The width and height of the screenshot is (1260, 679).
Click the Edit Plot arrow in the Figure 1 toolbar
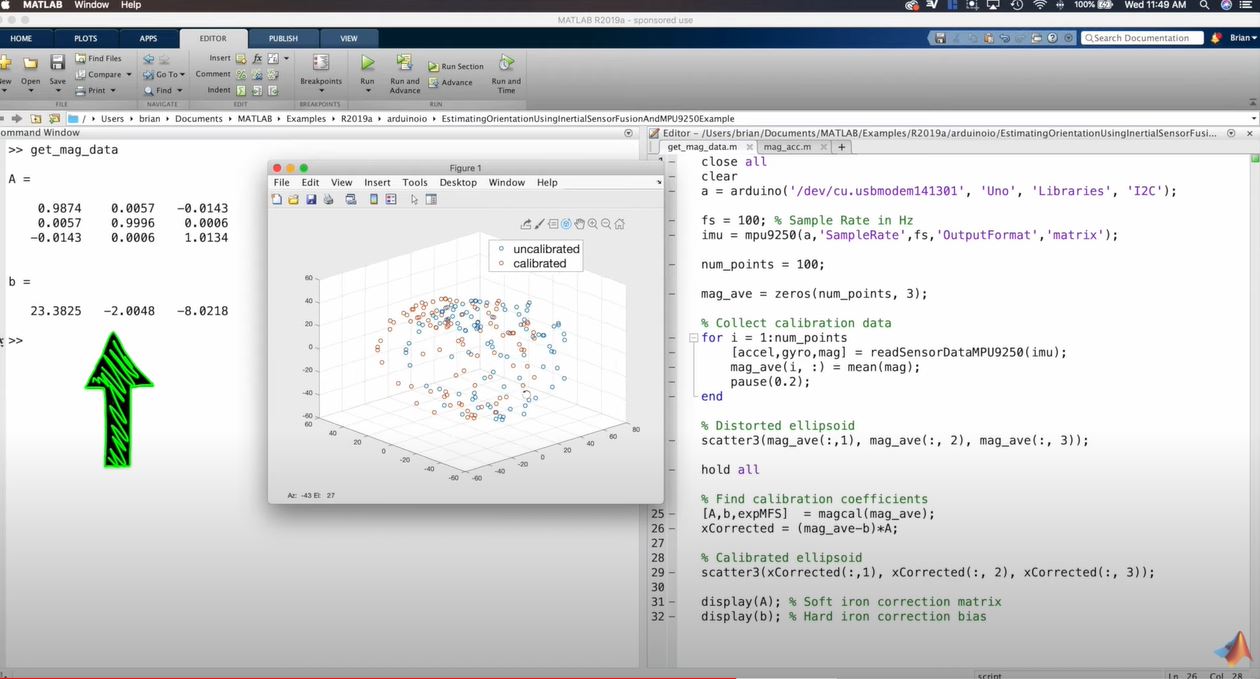(415, 200)
